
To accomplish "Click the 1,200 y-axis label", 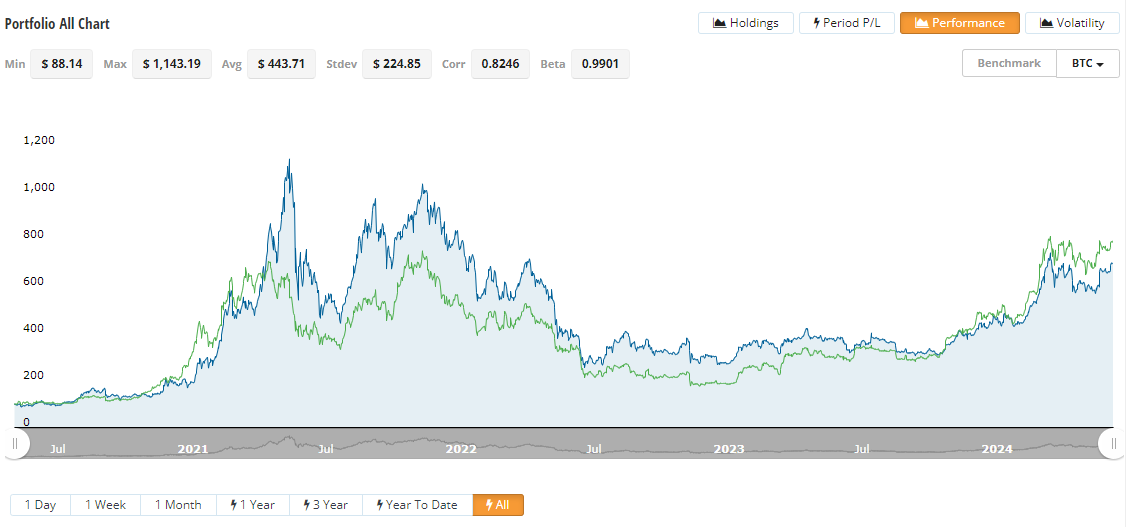I will tap(39, 140).
